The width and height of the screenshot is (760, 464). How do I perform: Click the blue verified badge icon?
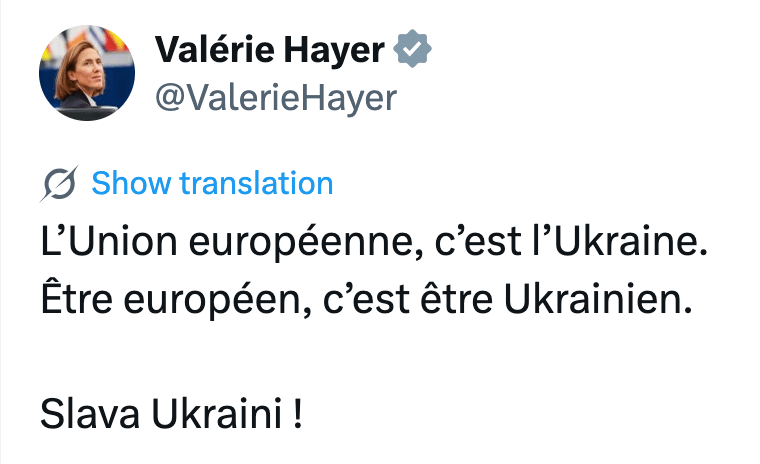(x=412, y=49)
